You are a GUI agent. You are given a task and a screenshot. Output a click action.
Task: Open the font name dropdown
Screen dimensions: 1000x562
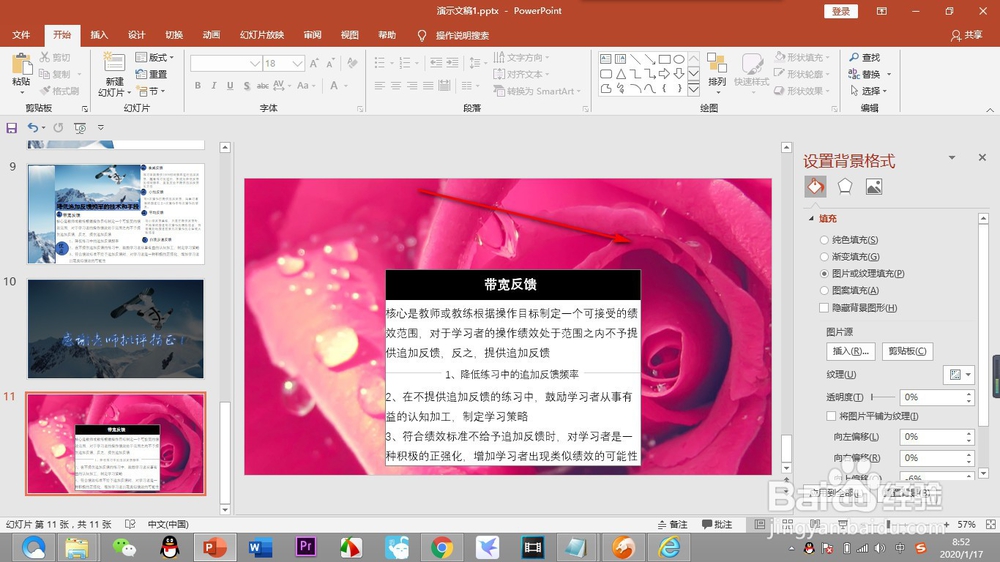click(254, 63)
